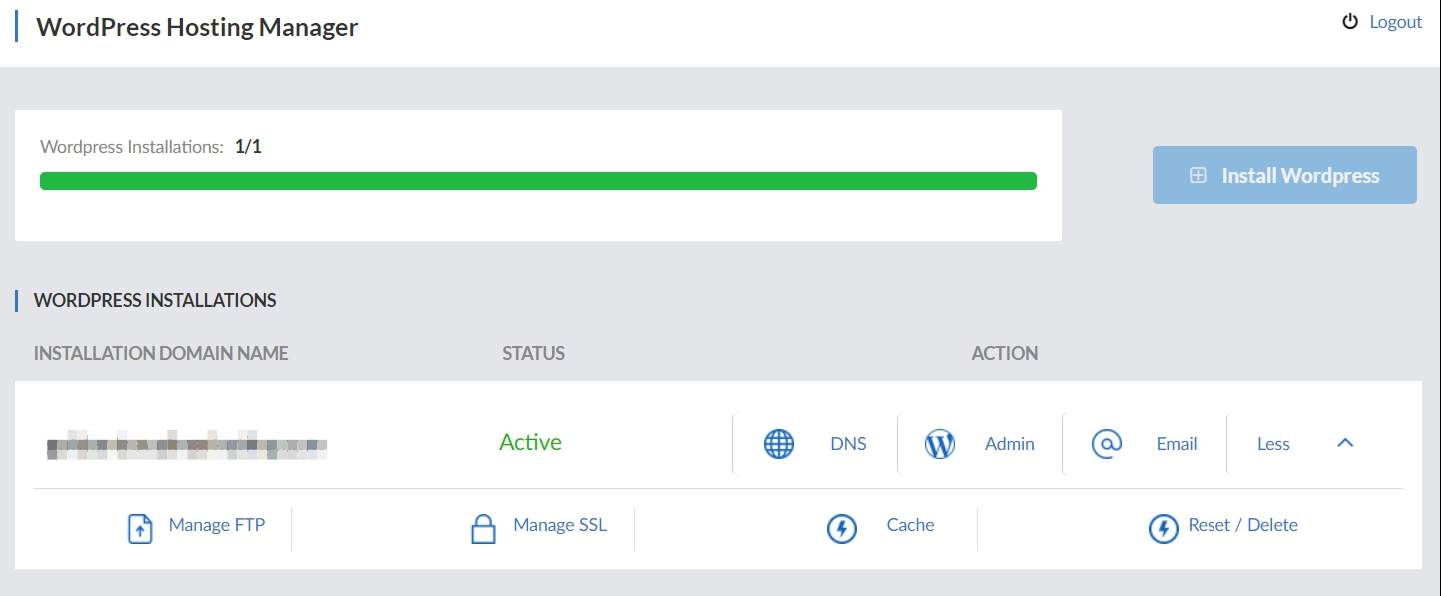1441x596 pixels.
Task: Open the Admin link
Action: pyautogui.click(x=1010, y=444)
